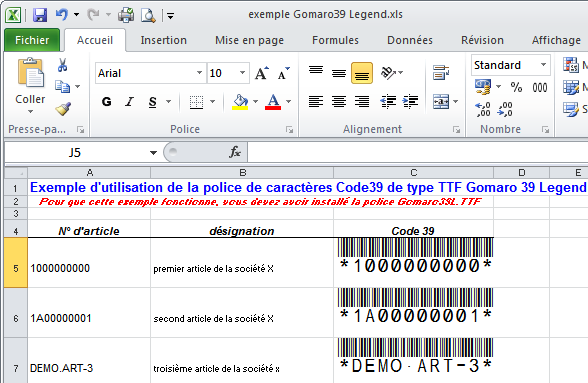Image resolution: width=588 pixels, height=383 pixels.
Task: Increase the indent
Action: (x=411, y=101)
